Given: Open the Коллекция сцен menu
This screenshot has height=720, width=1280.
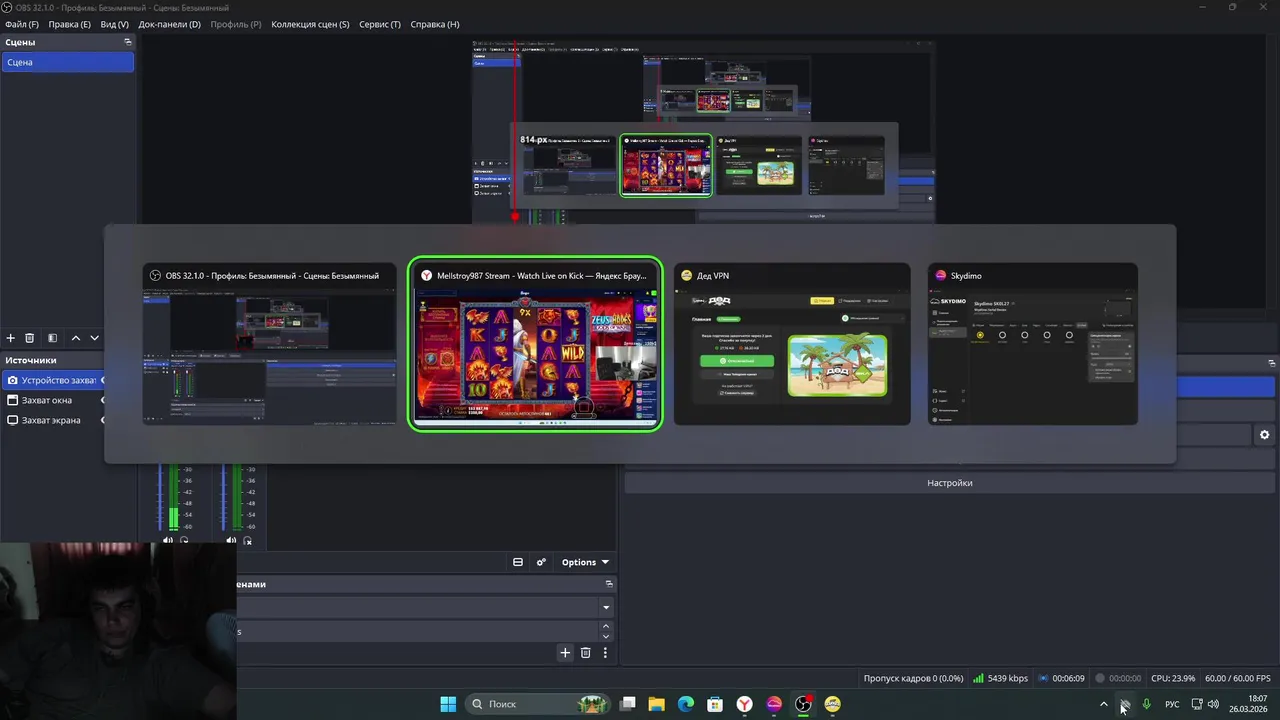Looking at the screenshot, I should 310,24.
